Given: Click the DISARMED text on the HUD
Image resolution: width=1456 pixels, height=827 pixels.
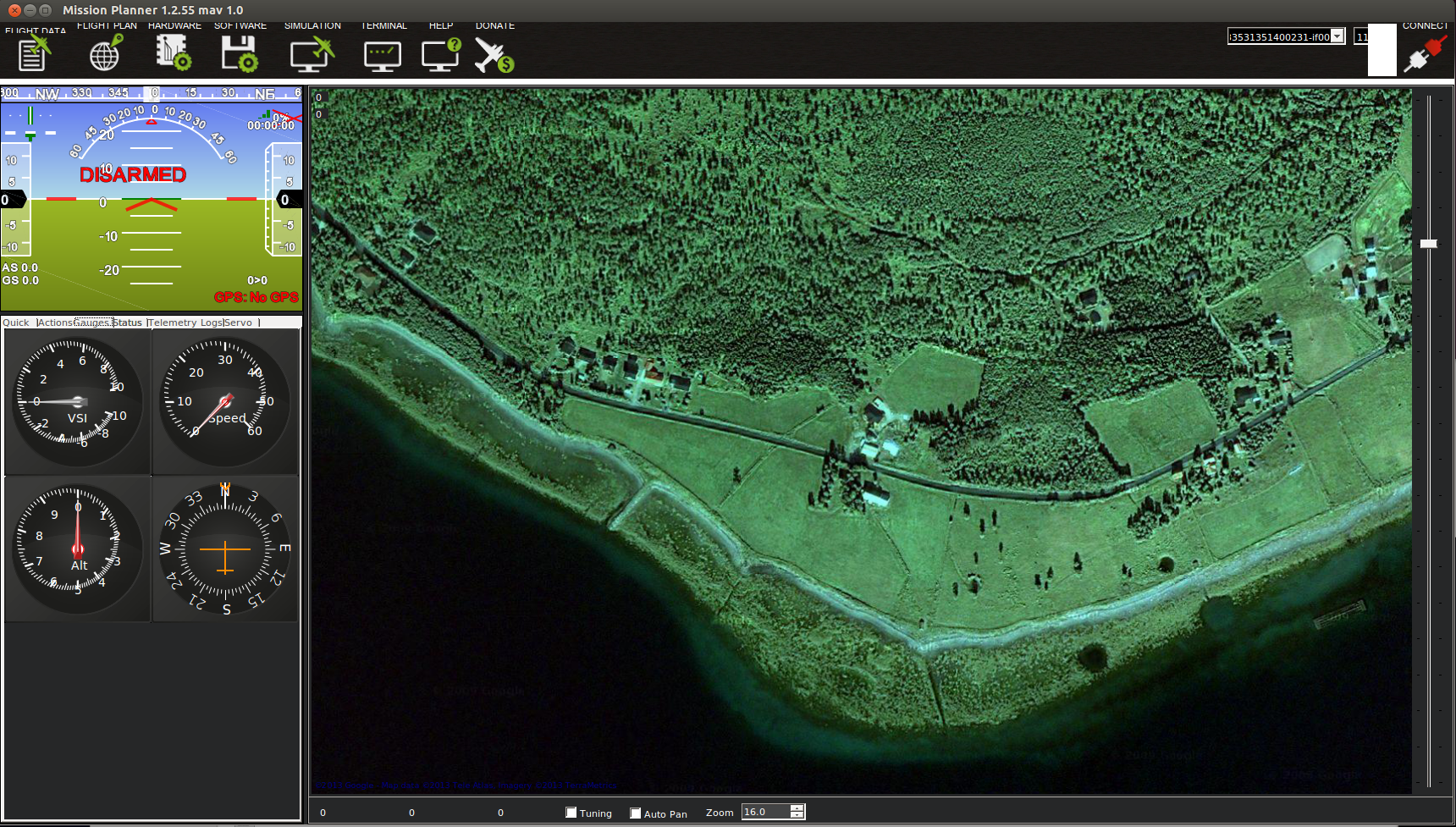Looking at the screenshot, I should [133, 174].
